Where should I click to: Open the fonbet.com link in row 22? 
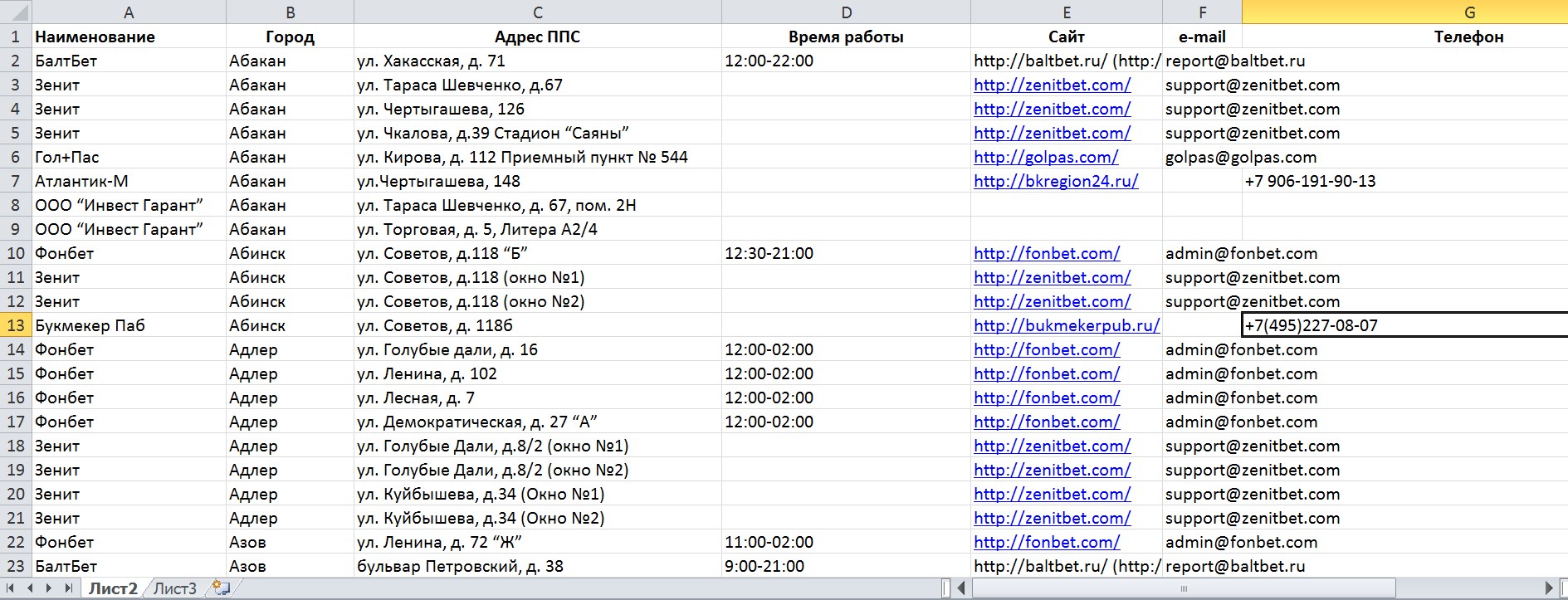tap(1047, 542)
